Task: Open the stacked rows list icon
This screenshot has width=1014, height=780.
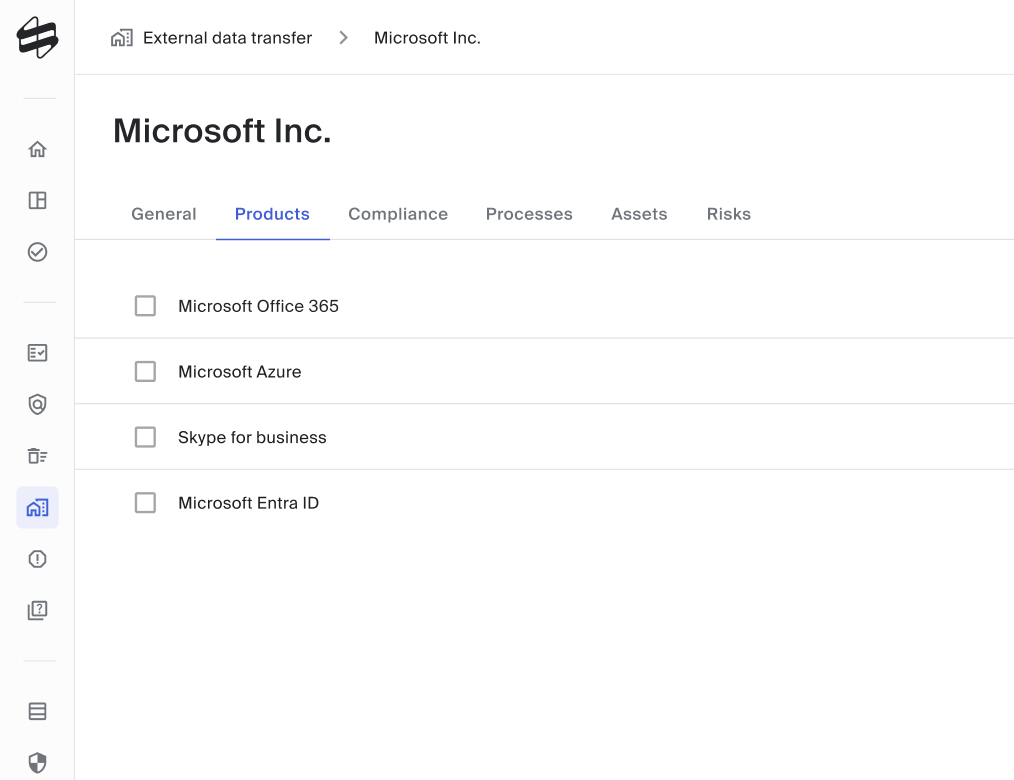Action: tap(38, 711)
